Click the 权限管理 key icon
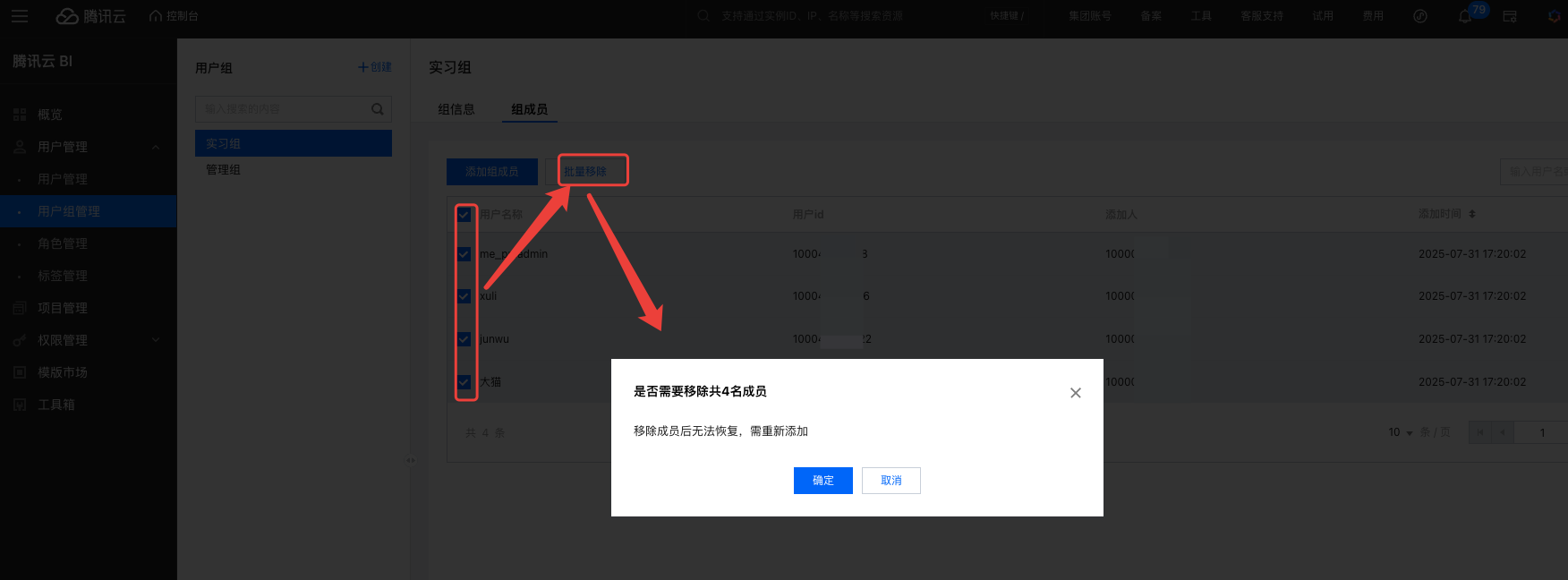The width and height of the screenshot is (1568, 580). click(20, 340)
